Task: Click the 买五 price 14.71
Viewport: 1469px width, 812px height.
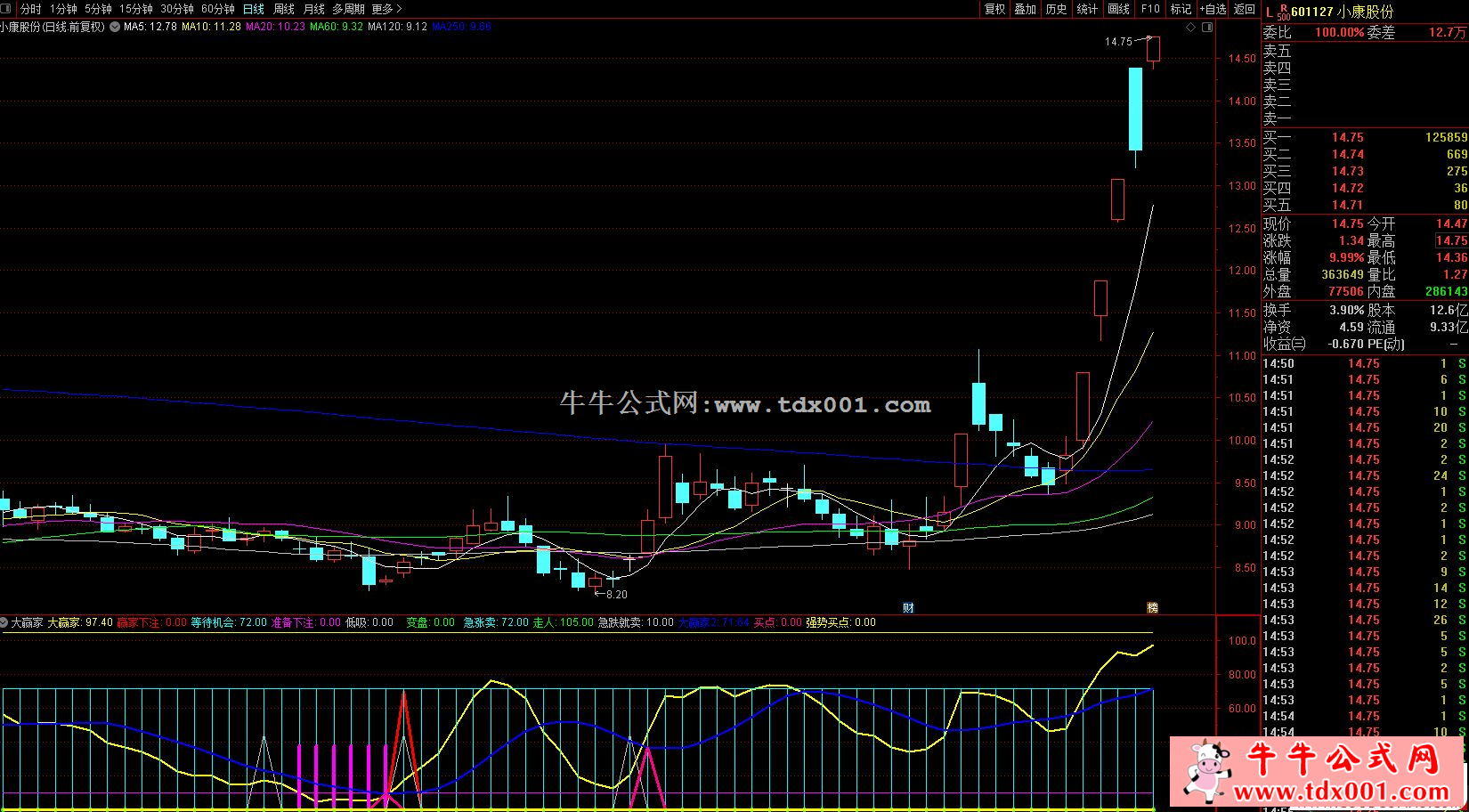Action: [1347, 205]
